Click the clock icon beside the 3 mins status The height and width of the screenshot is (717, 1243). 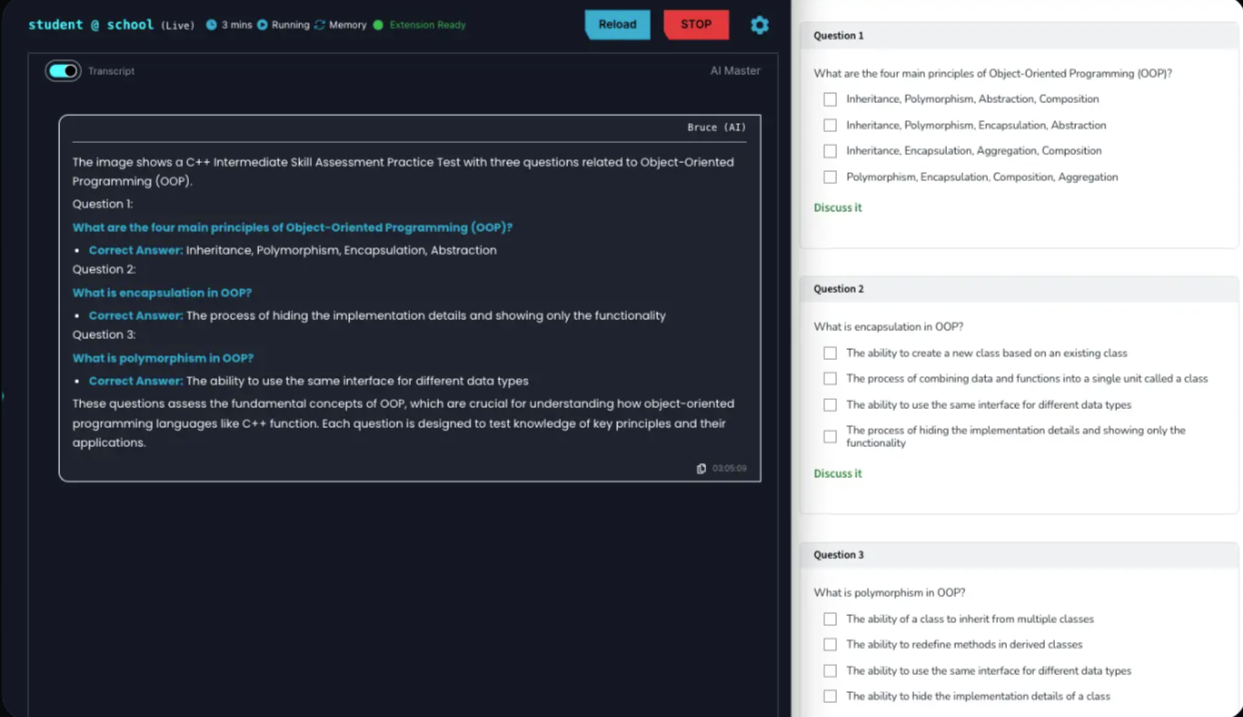[x=210, y=25]
